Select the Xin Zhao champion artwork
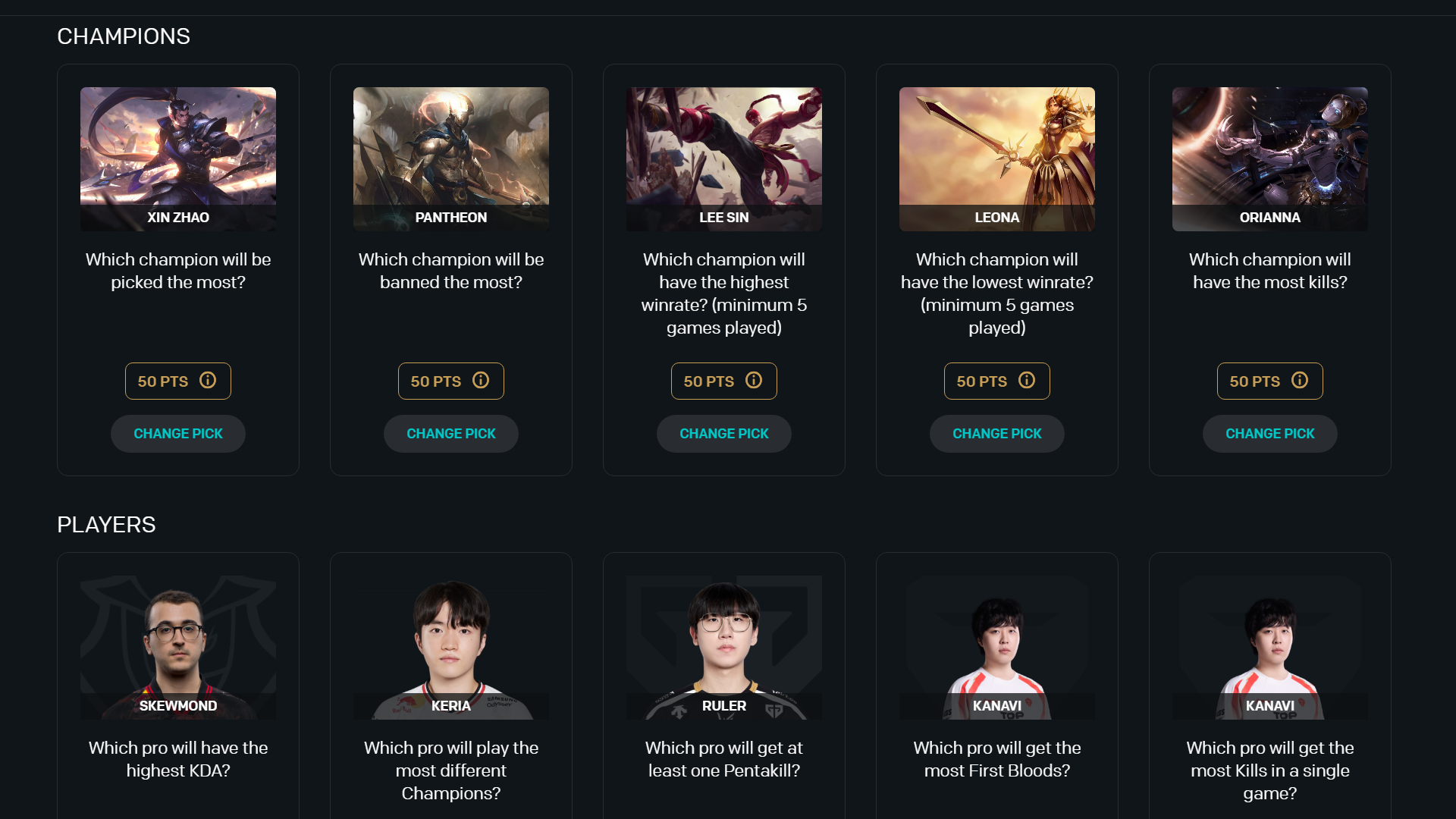 pos(178,159)
